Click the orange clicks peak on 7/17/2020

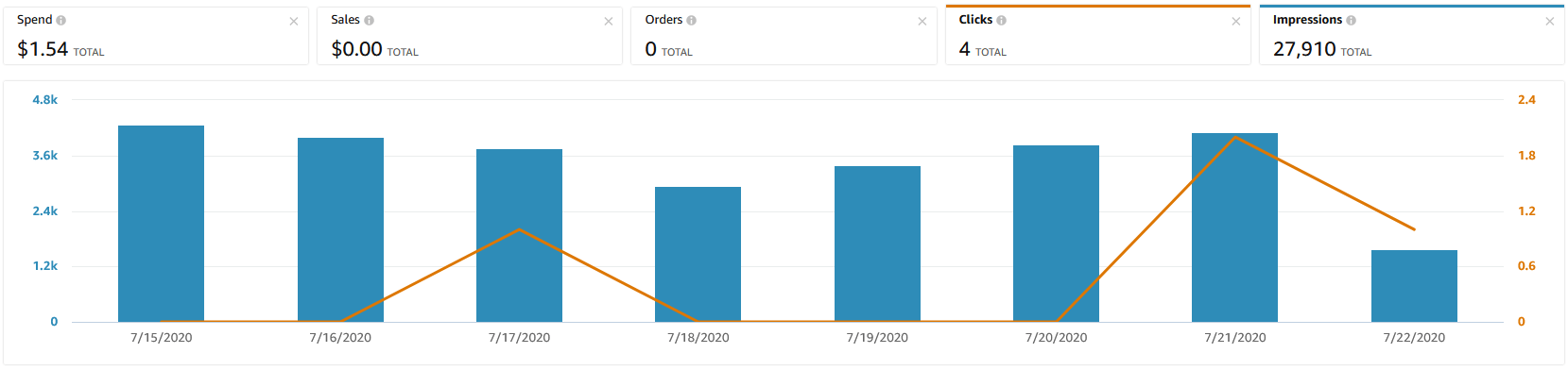coord(519,229)
